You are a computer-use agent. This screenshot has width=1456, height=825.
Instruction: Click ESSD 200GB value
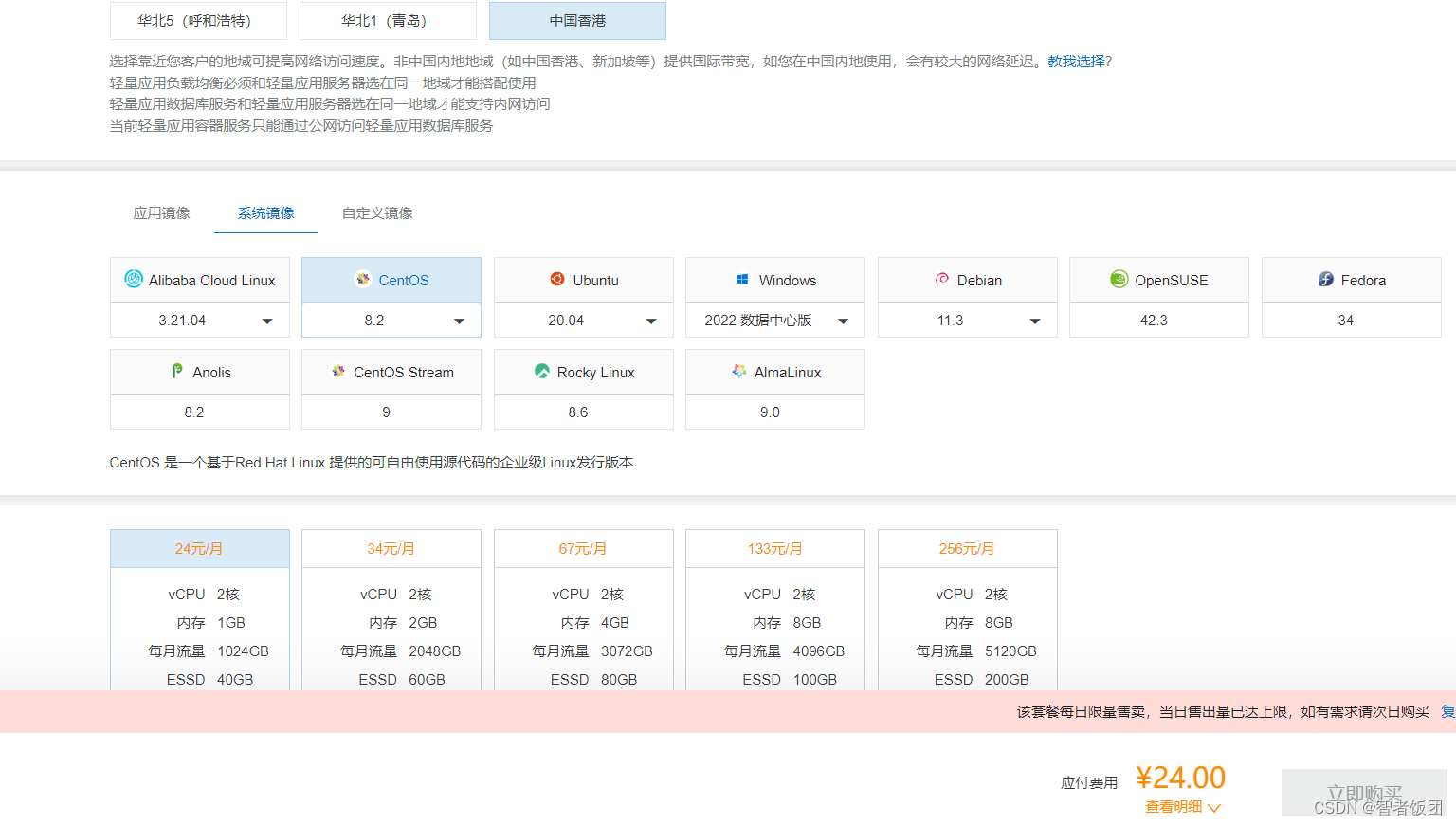[1007, 680]
